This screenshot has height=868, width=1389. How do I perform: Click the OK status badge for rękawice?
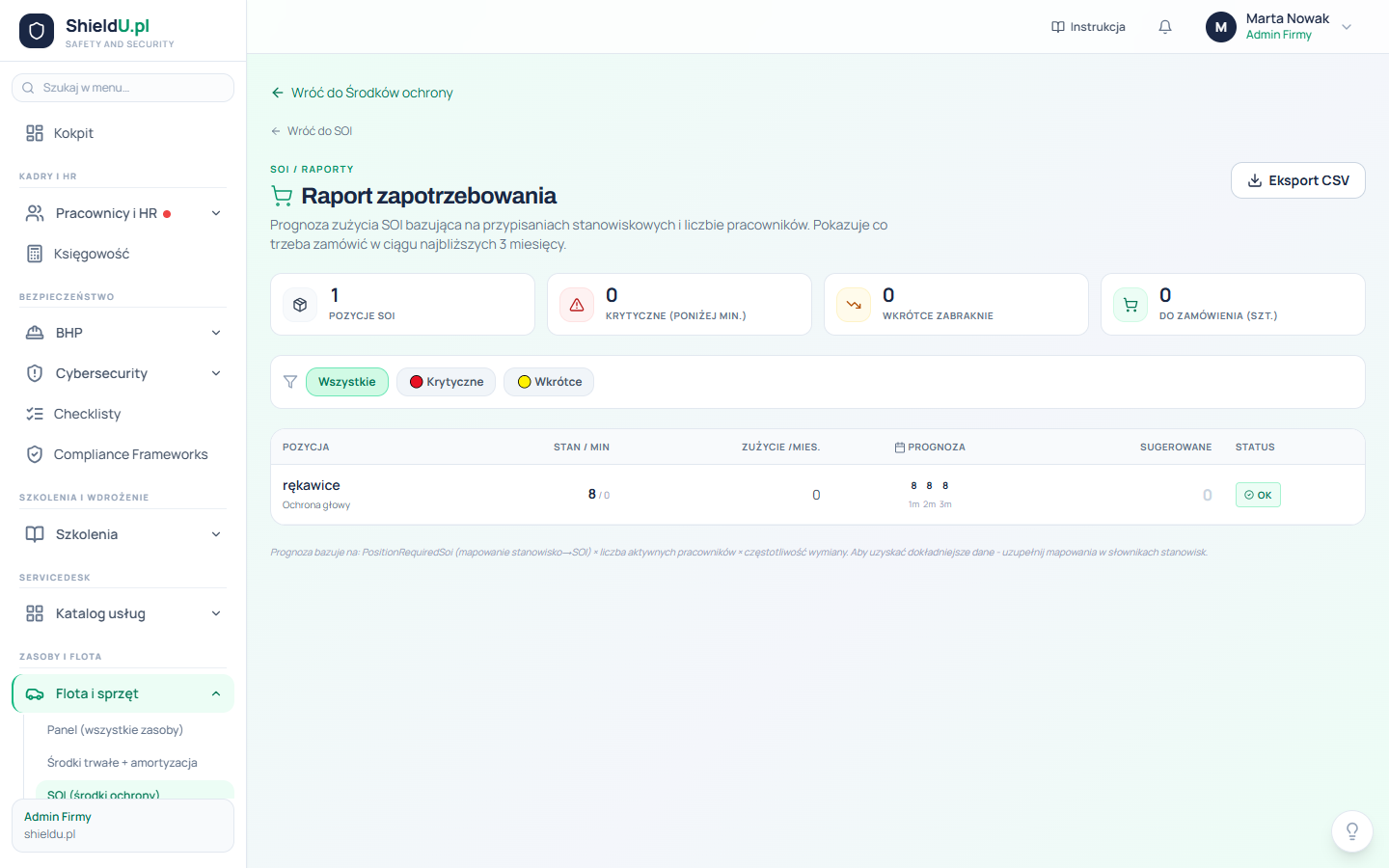(x=1258, y=495)
